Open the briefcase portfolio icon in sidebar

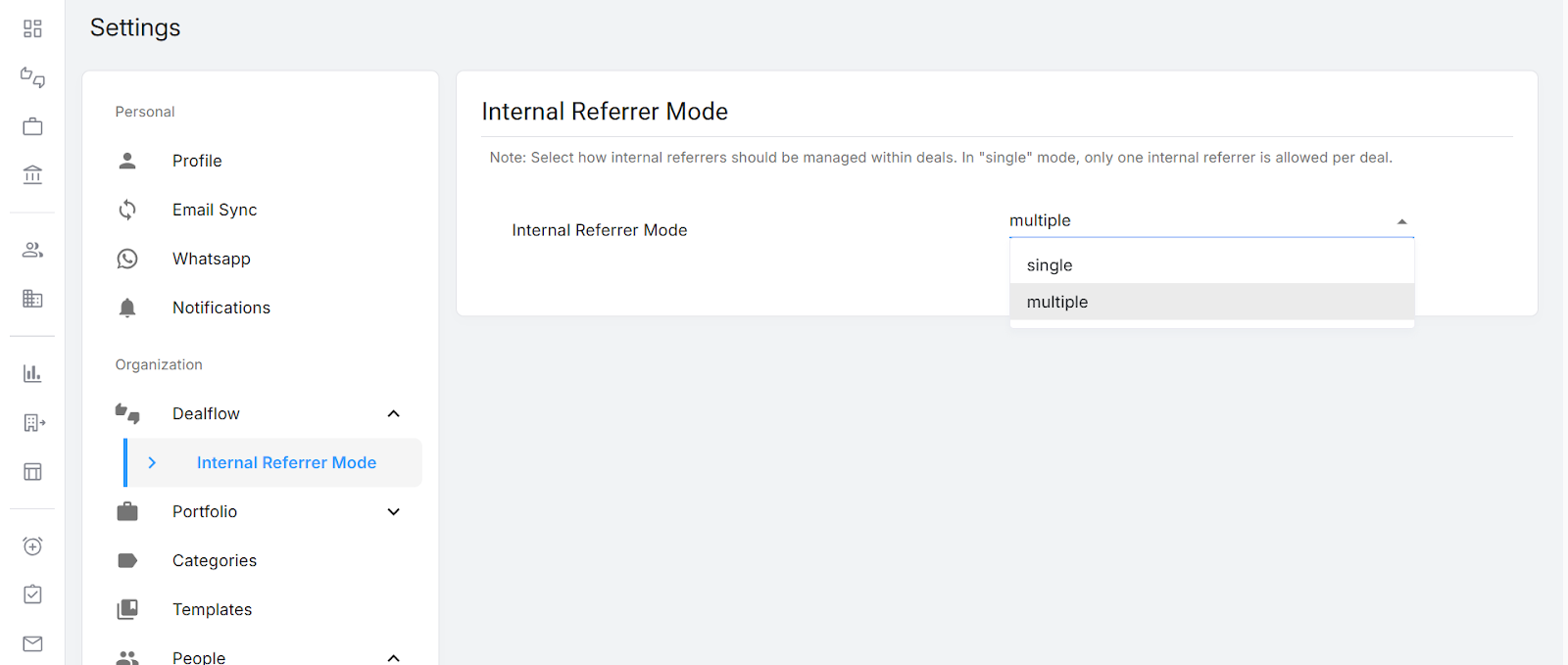32,126
